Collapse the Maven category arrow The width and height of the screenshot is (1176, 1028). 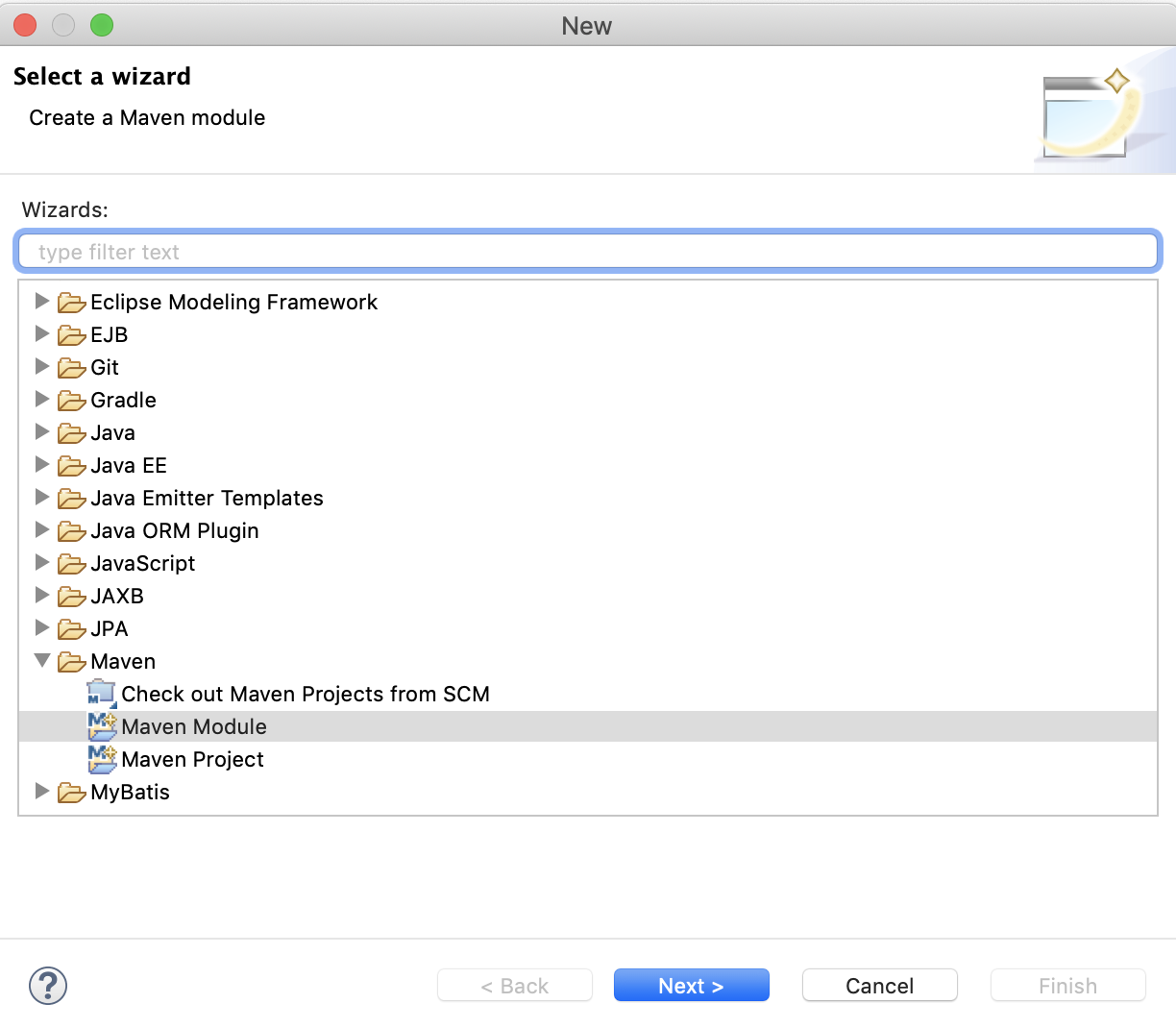(x=42, y=661)
